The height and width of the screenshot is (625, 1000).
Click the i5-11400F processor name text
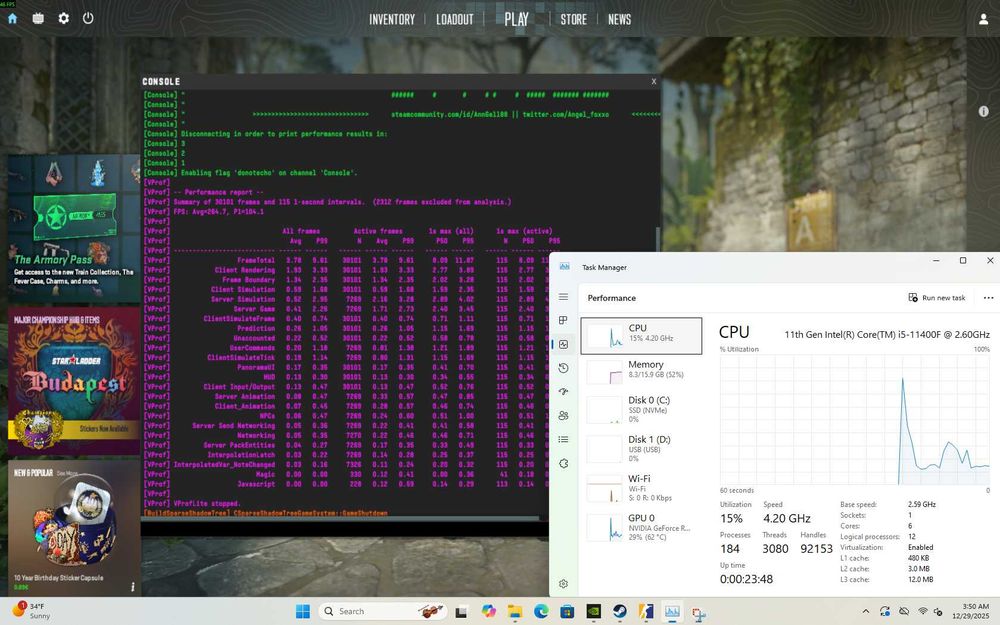click(x=886, y=334)
